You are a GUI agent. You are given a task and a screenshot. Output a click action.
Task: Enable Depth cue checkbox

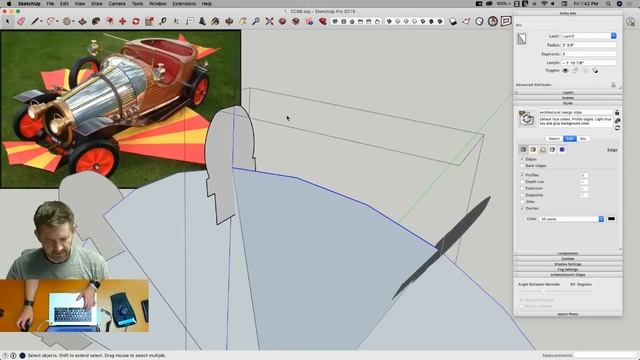point(522,182)
